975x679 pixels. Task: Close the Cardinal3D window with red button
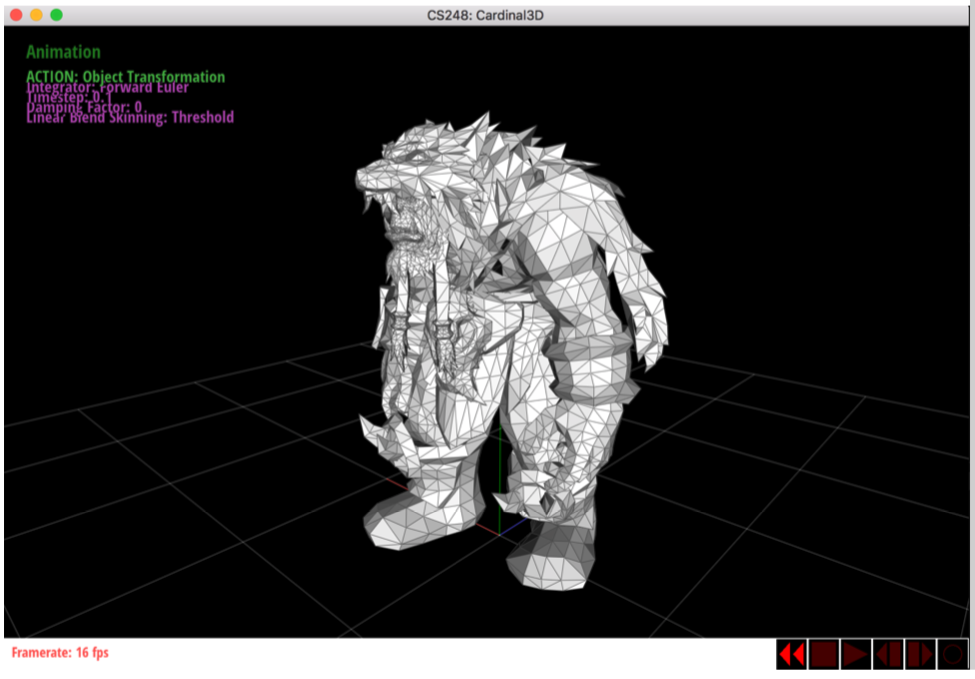point(16,15)
